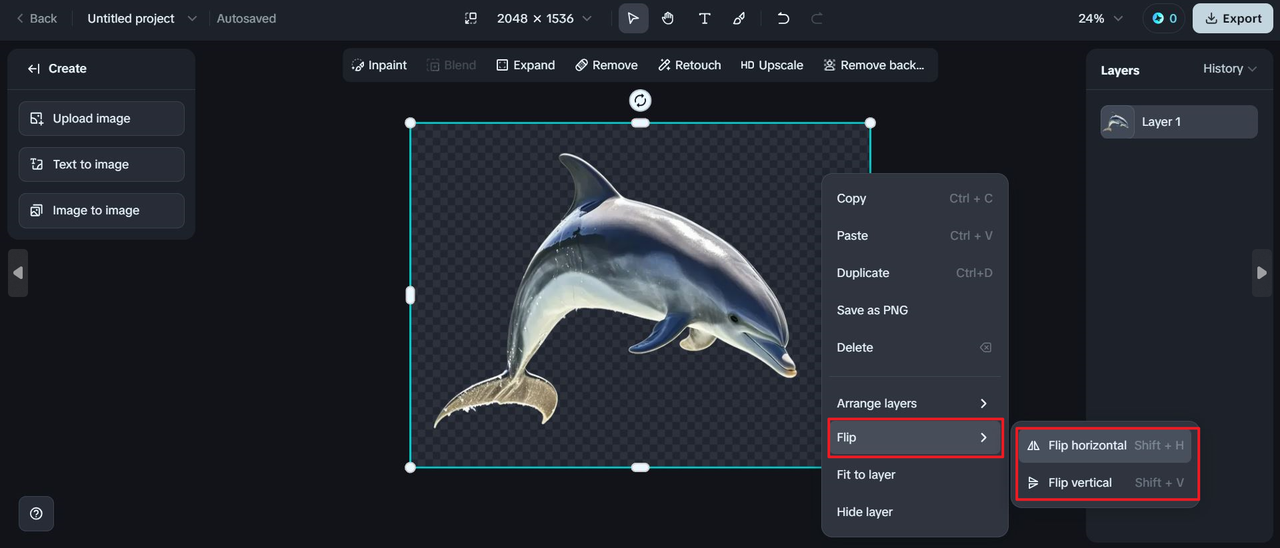Select the Text tool
The height and width of the screenshot is (548, 1280).
click(x=704, y=18)
